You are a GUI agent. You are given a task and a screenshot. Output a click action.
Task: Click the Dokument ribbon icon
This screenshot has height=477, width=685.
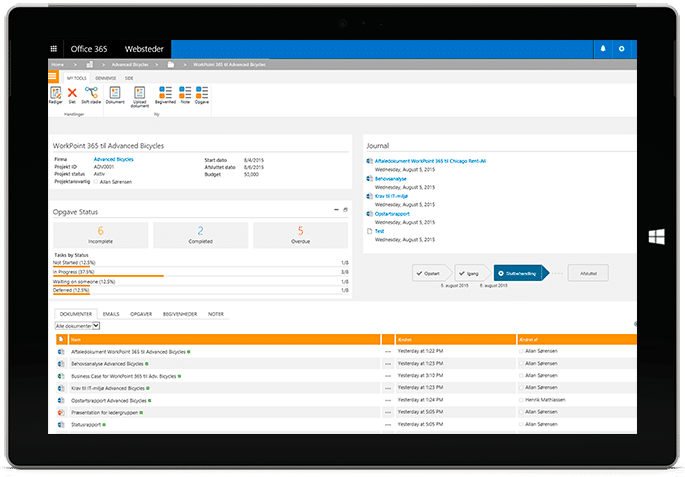pyautogui.click(x=115, y=95)
